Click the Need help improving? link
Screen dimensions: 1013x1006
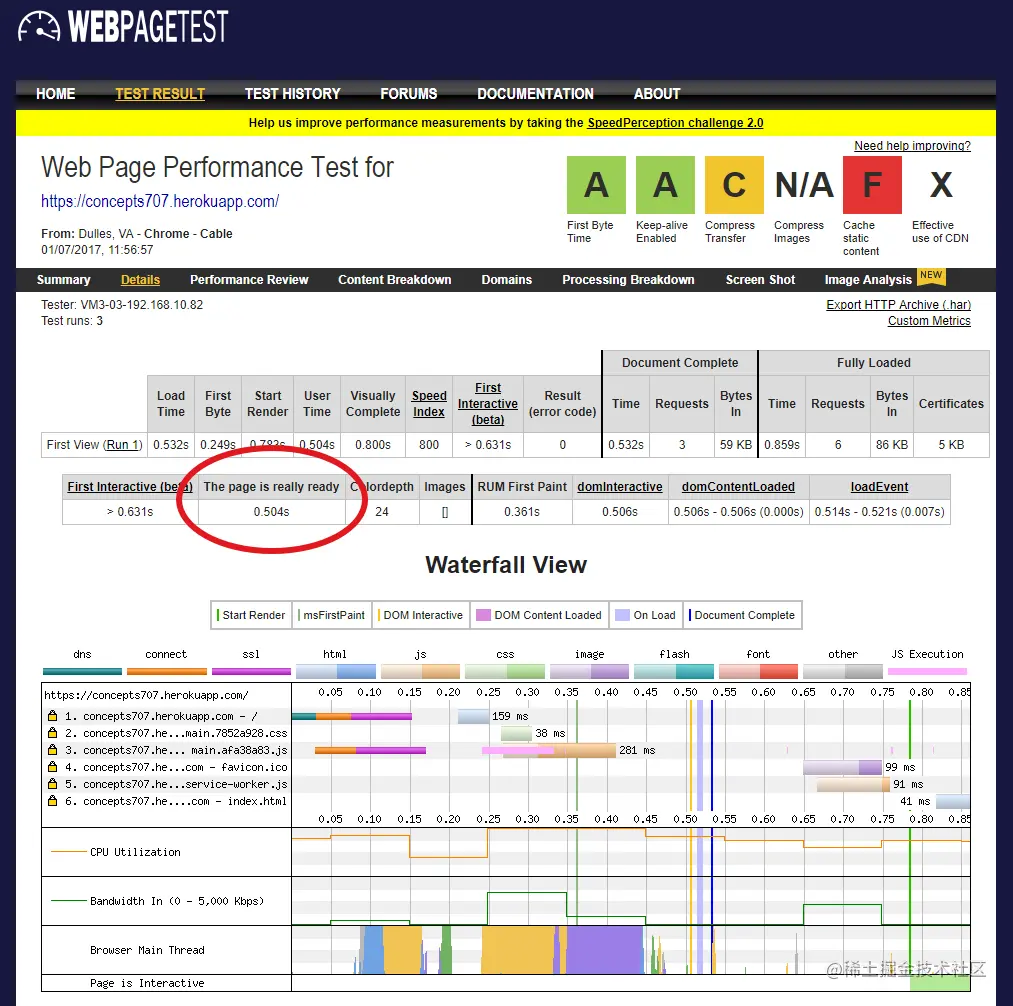coord(912,146)
